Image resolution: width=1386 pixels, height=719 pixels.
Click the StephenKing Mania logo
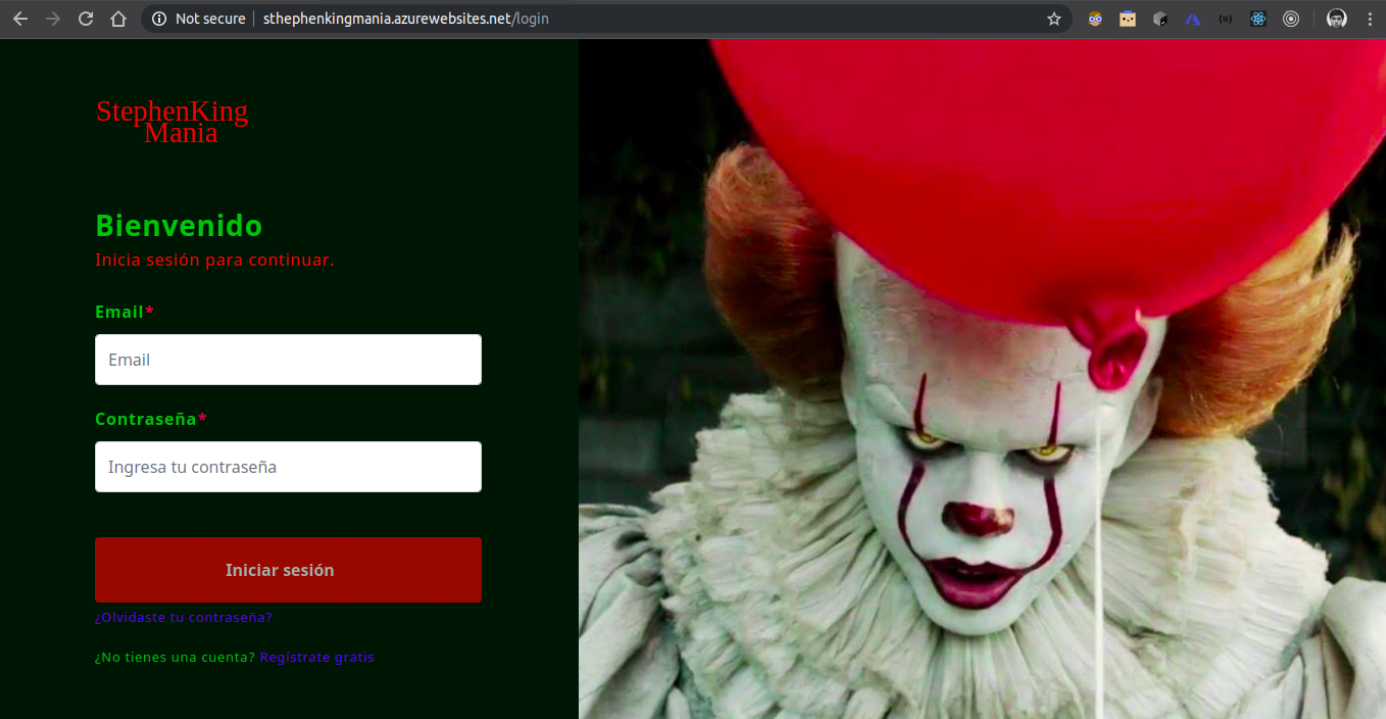coord(172,121)
